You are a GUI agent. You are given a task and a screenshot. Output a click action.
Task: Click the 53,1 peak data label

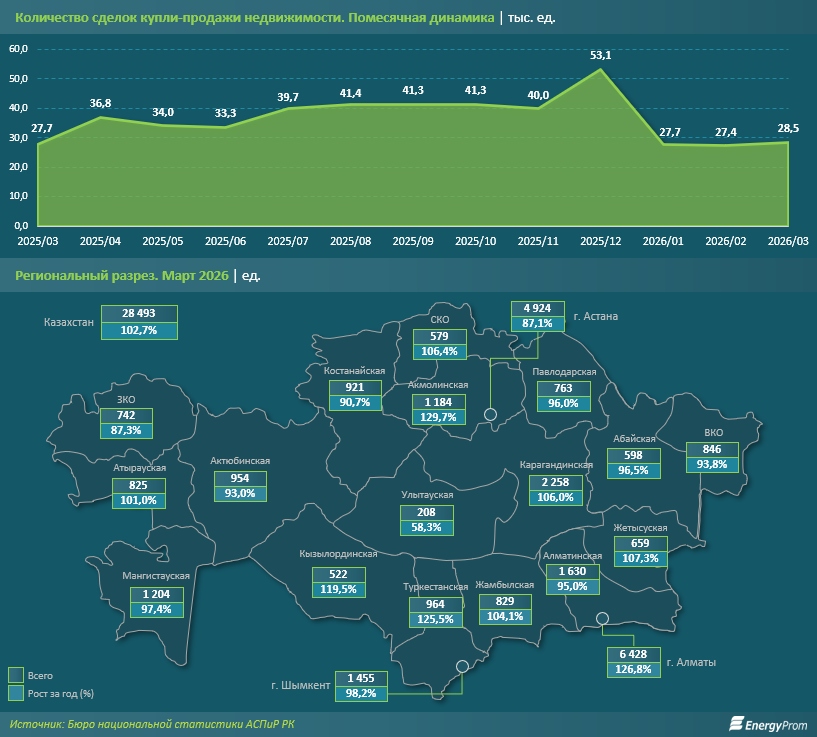[x=600, y=56]
